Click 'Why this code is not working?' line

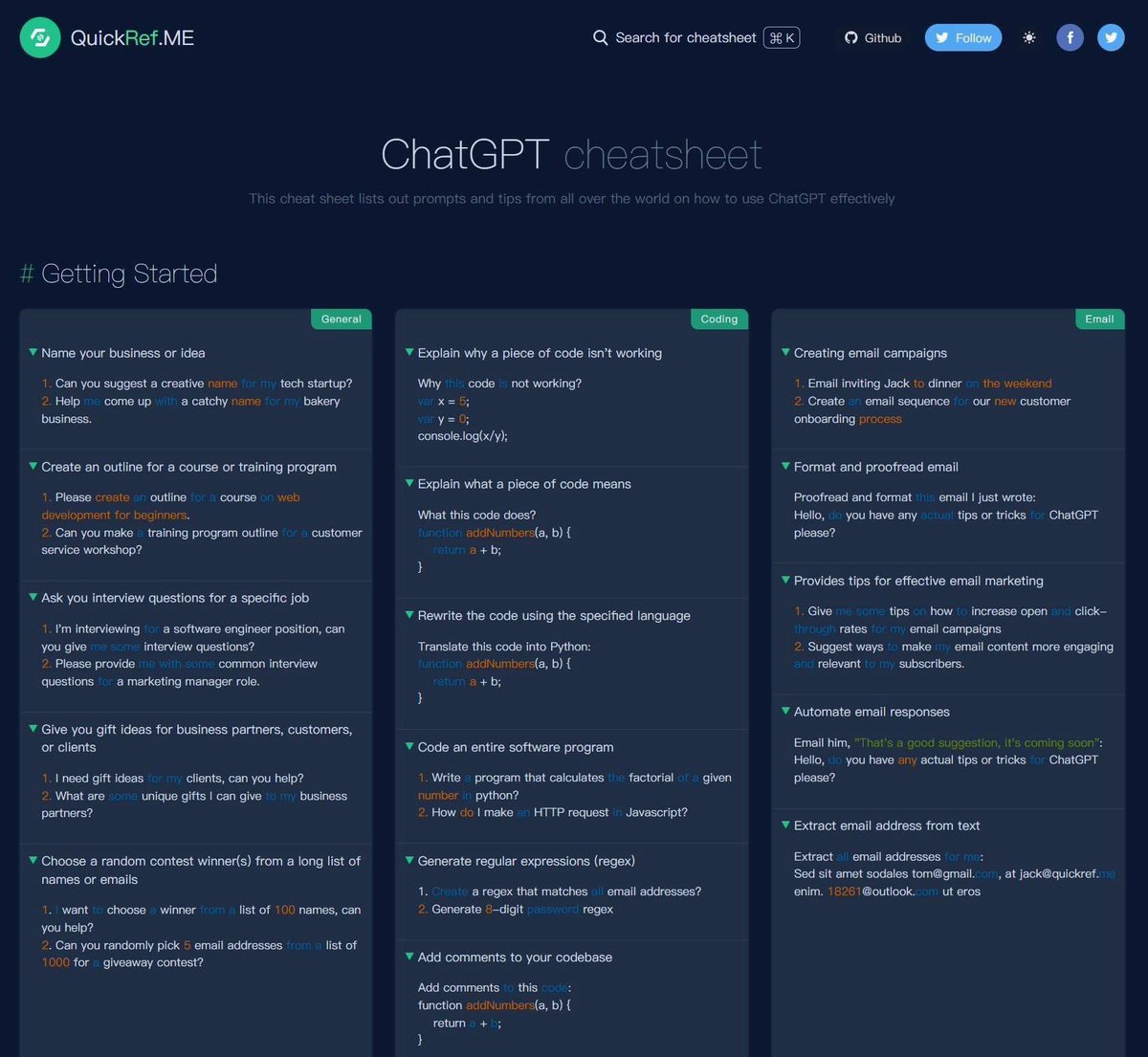tap(499, 384)
